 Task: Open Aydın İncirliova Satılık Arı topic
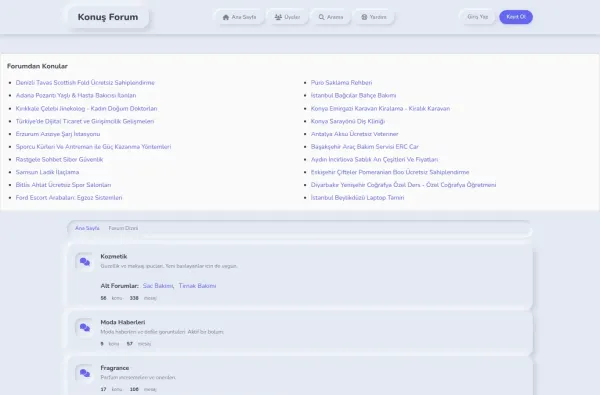coord(375,159)
